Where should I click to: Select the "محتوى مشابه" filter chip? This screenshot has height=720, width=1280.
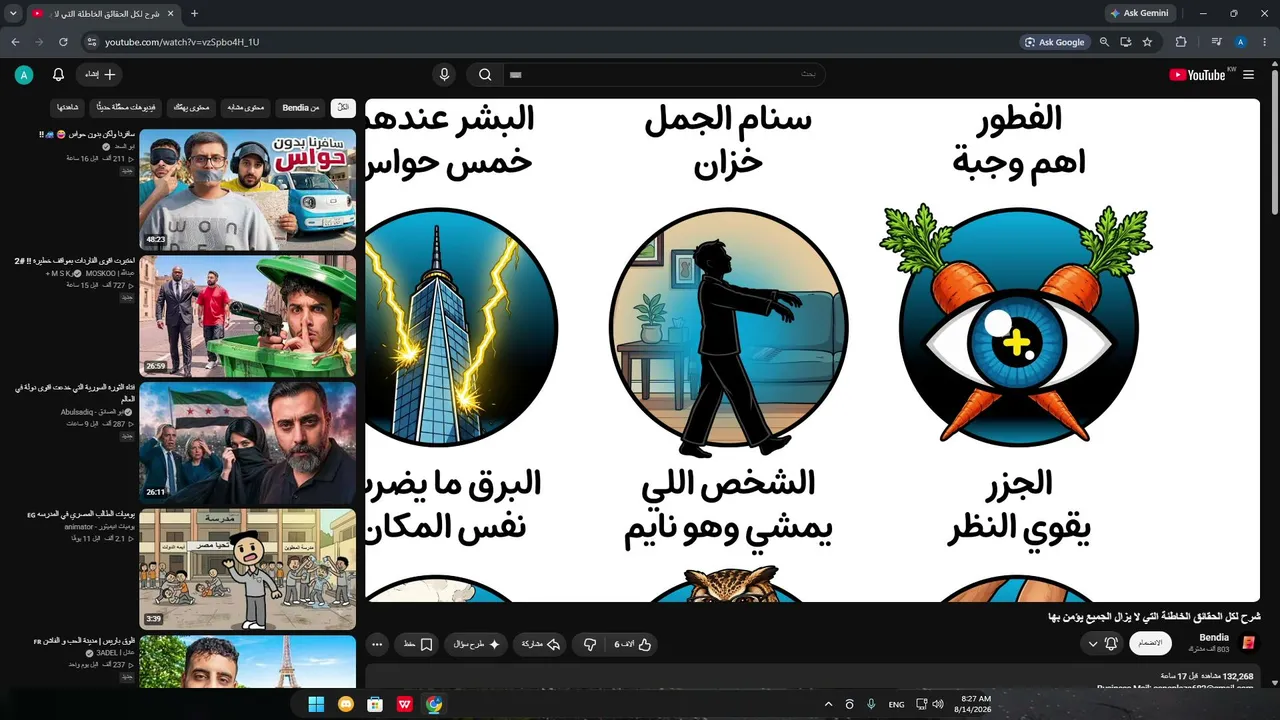[245, 107]
